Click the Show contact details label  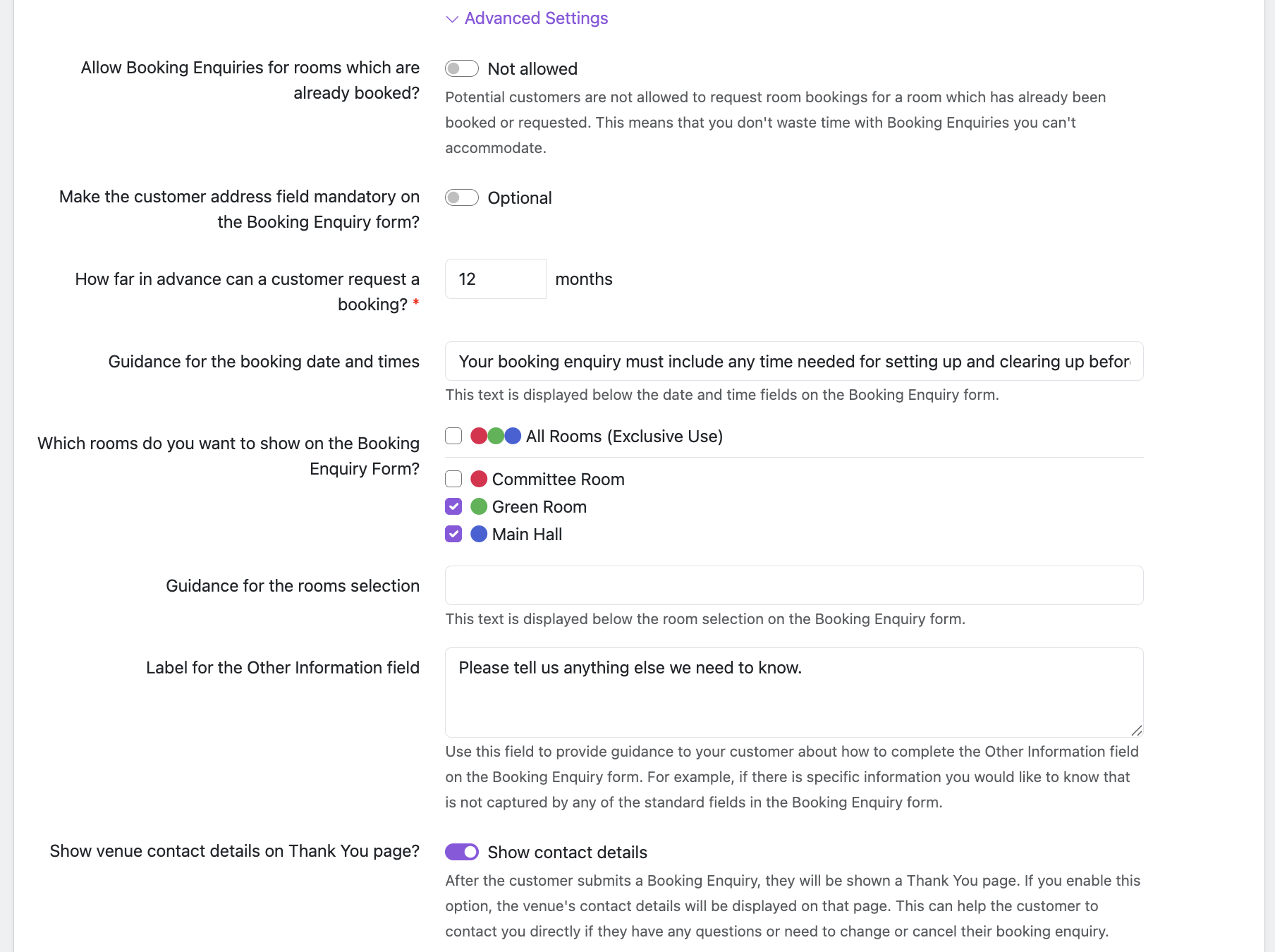567,853
